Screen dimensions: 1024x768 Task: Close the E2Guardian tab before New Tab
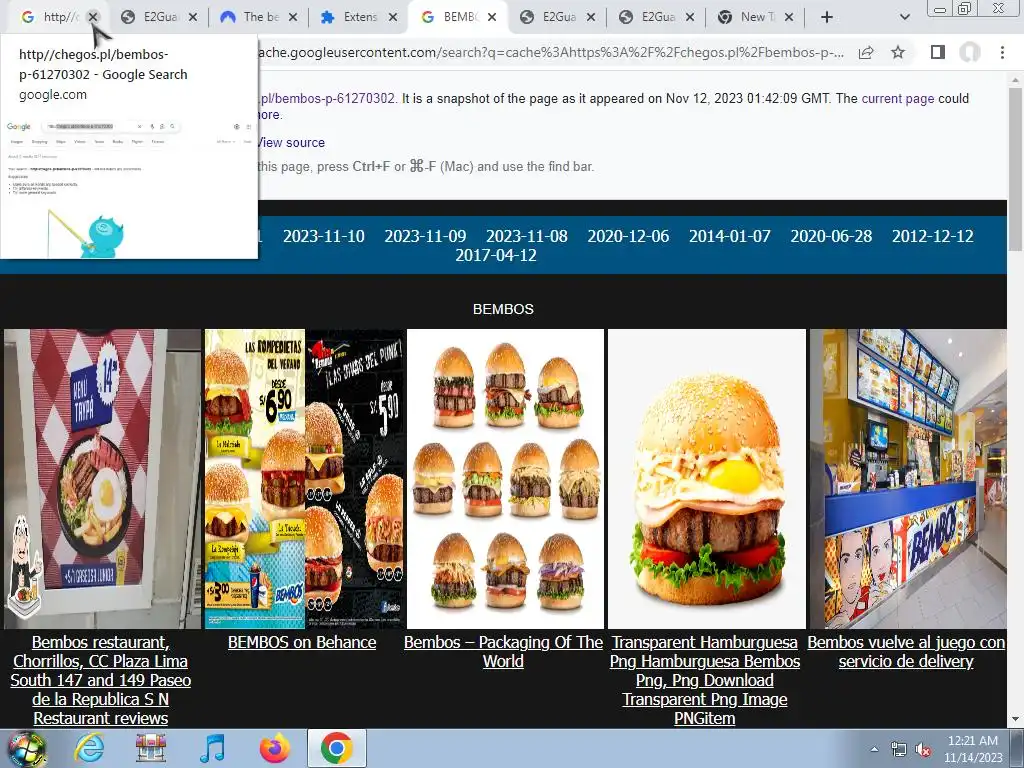point(690,17)
